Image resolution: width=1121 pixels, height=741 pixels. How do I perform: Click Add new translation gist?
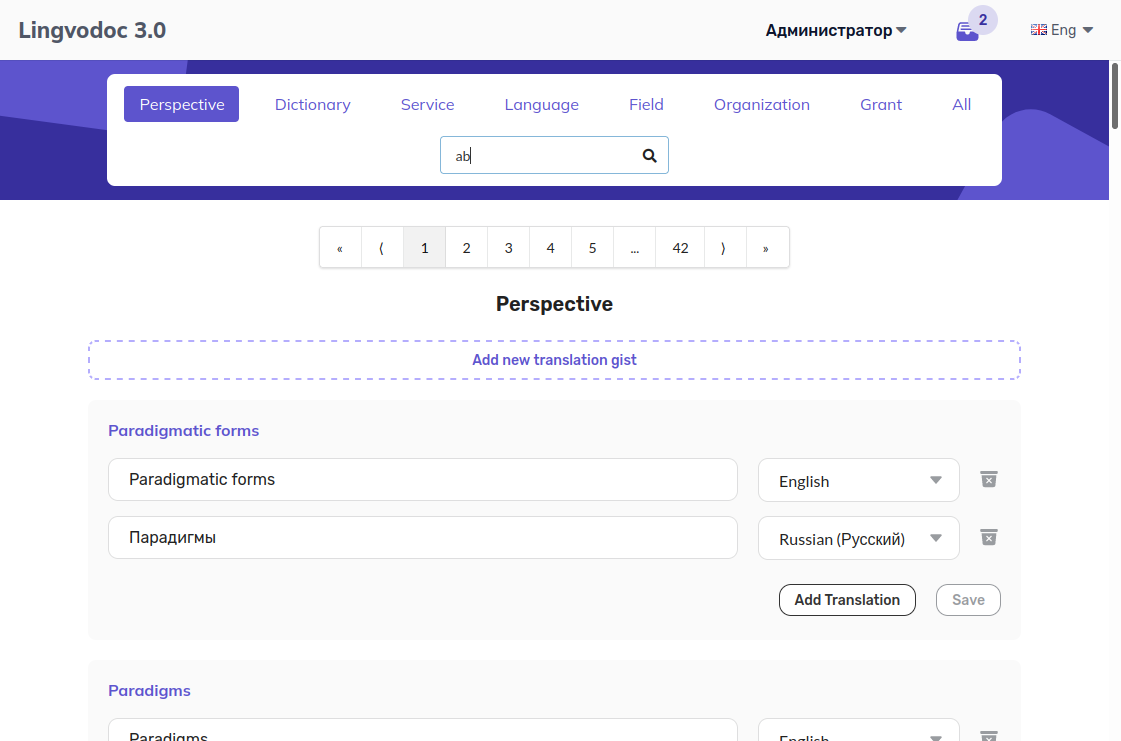coord(554,360)
